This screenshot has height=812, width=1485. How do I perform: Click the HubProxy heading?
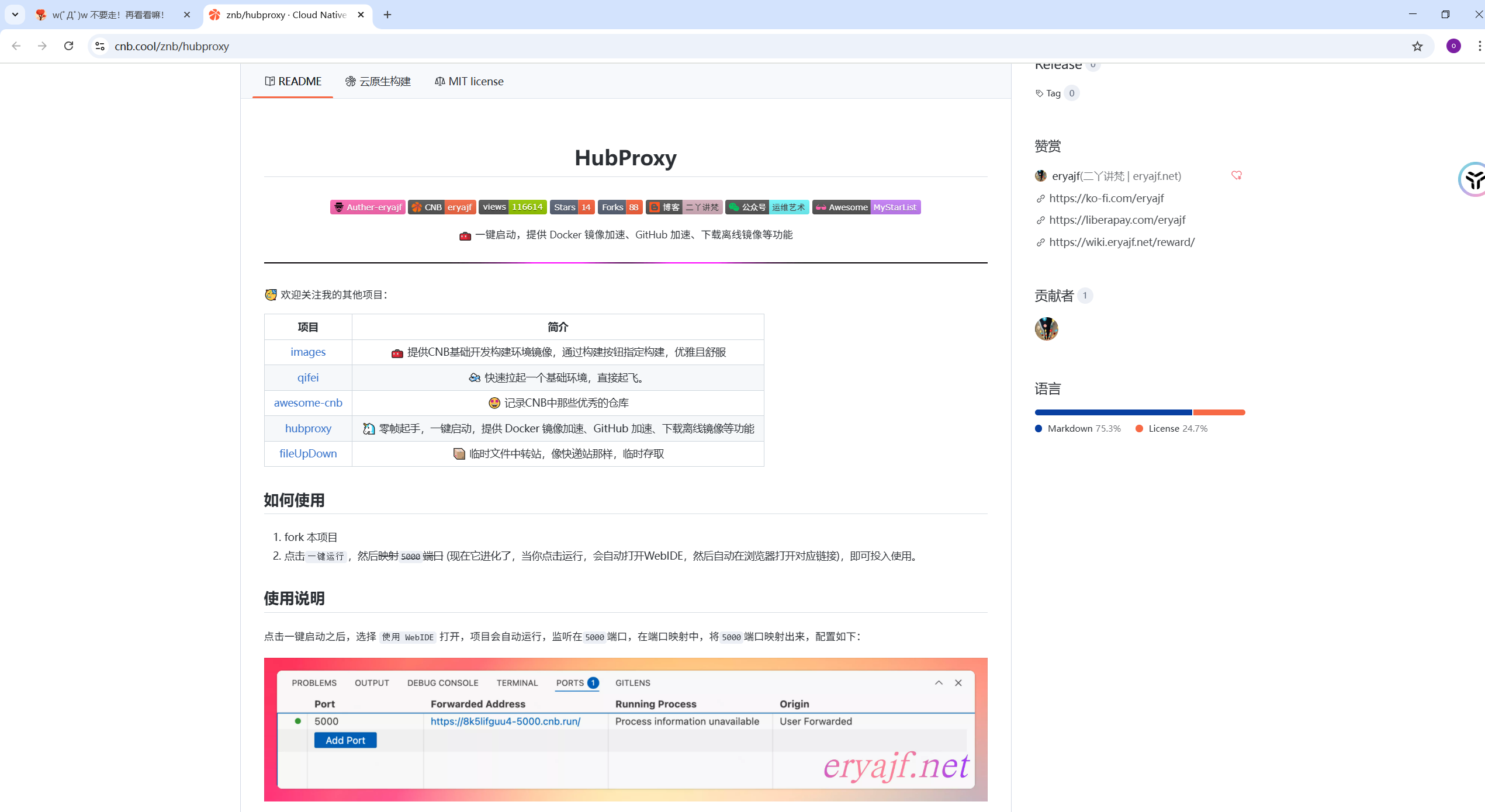625,158
